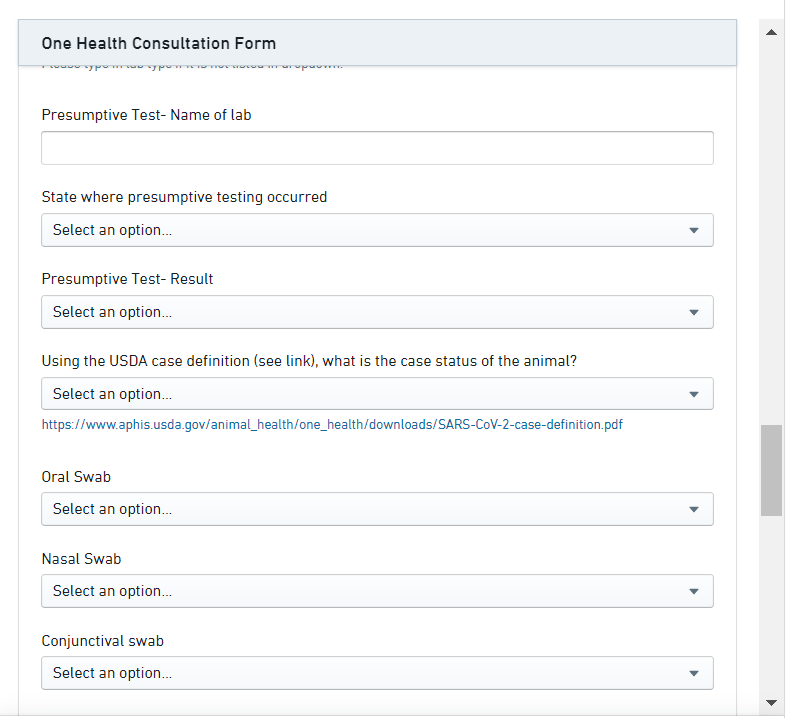785x718 pixels.
Task: Select an option for Oral Swab
Action: (377, 509)
